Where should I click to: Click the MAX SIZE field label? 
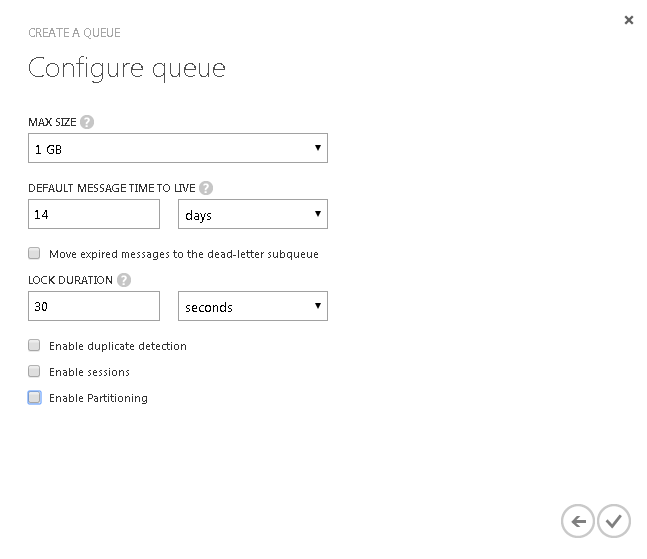pyautogui.click(x=52, y=122)
